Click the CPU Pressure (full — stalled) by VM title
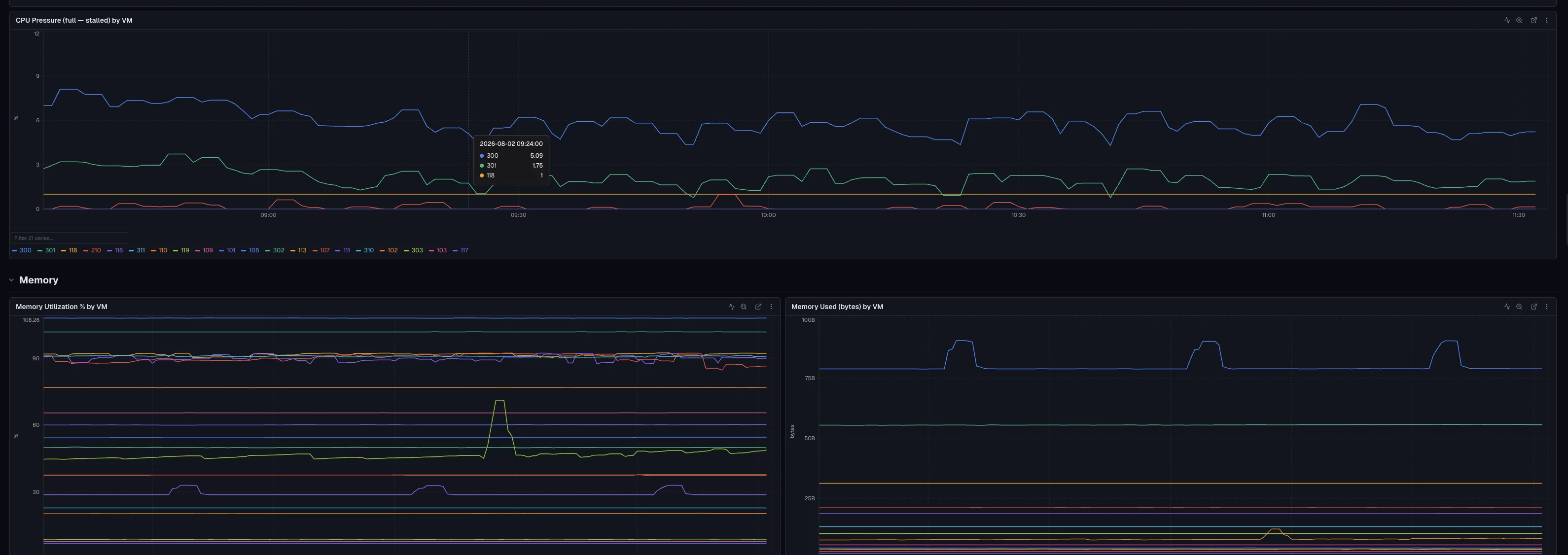Viewport: 1568px width, 555px height. click(x=74, y=20)
